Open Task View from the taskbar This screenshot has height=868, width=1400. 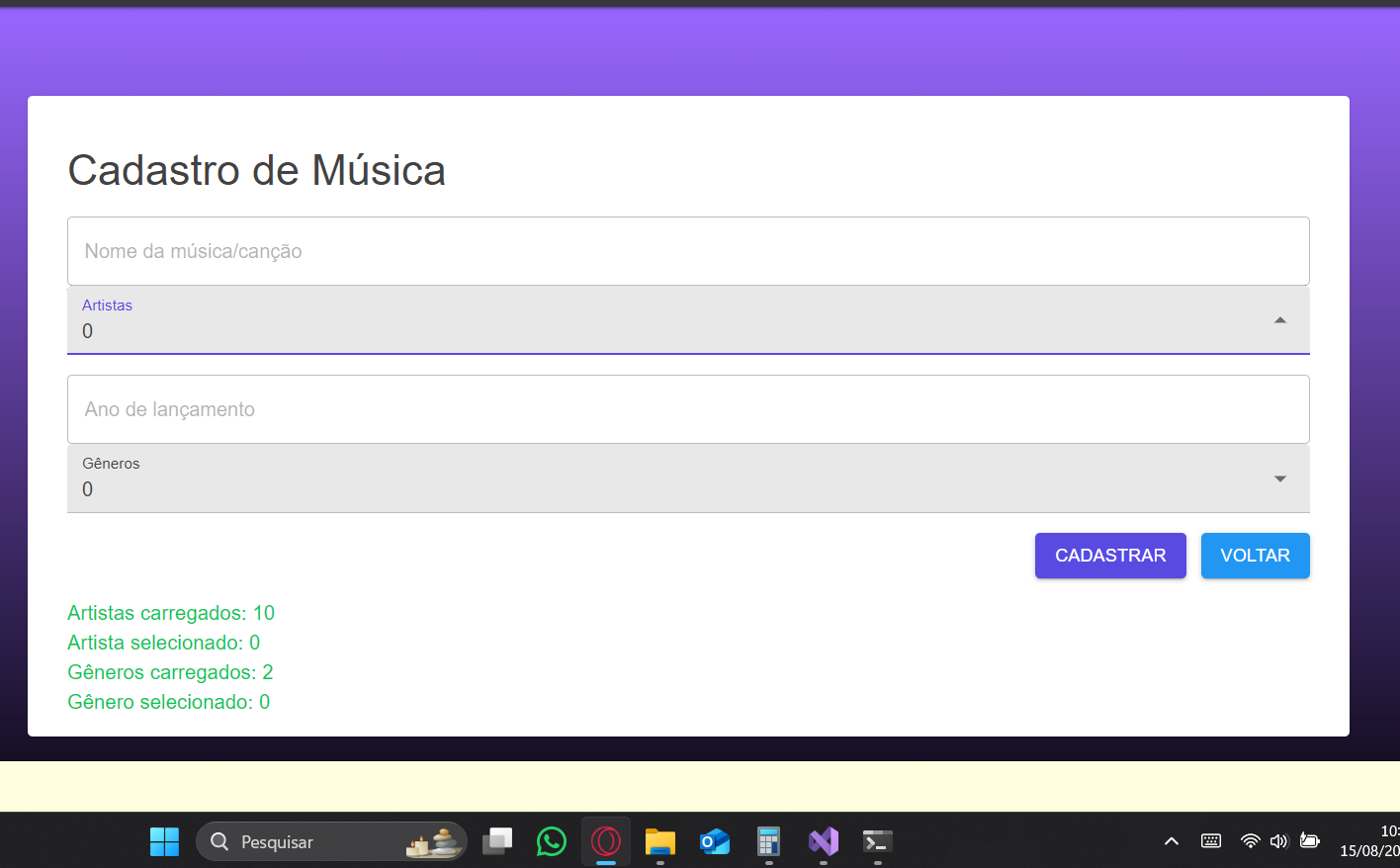coord(497,841)
